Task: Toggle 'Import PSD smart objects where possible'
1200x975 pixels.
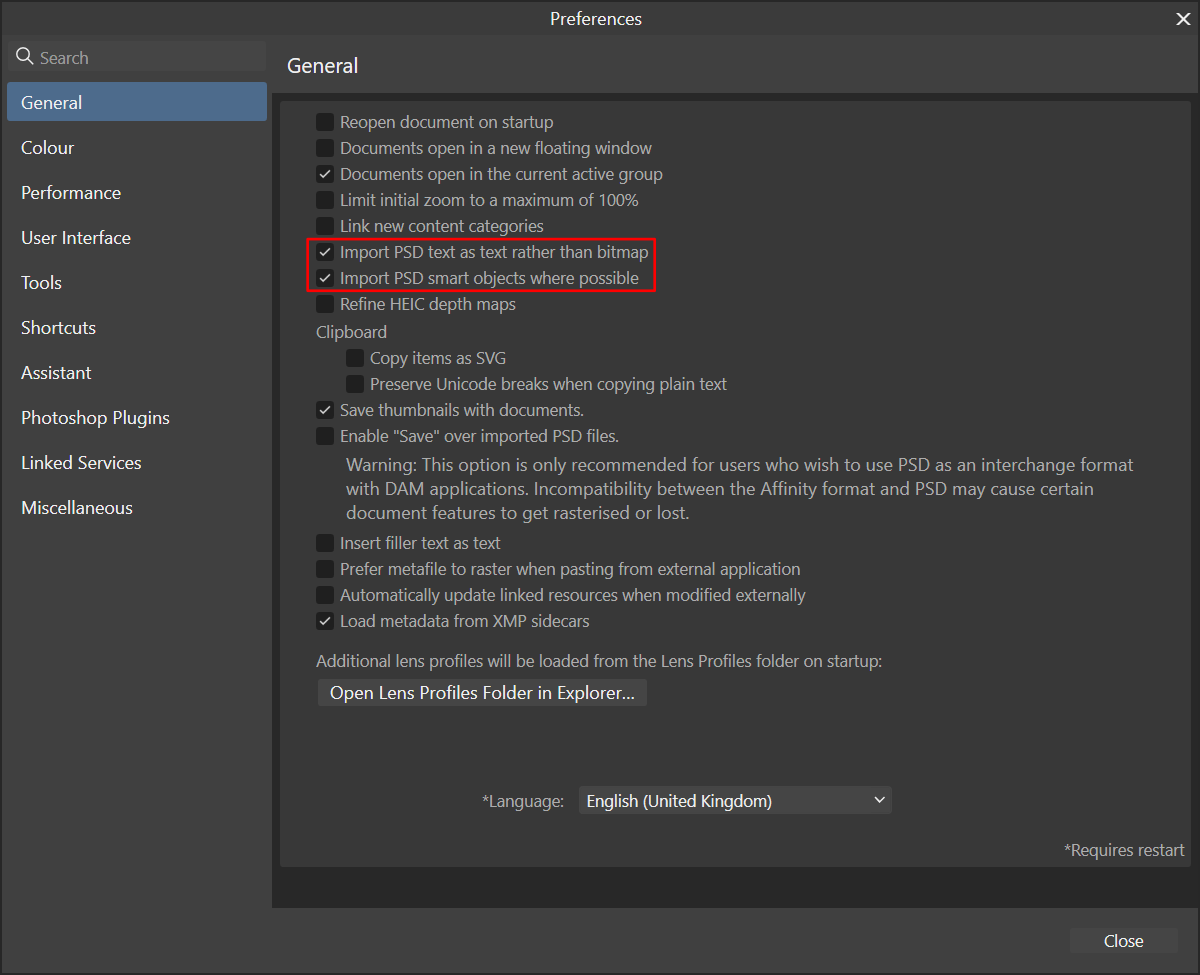Action: pos(324,278)
